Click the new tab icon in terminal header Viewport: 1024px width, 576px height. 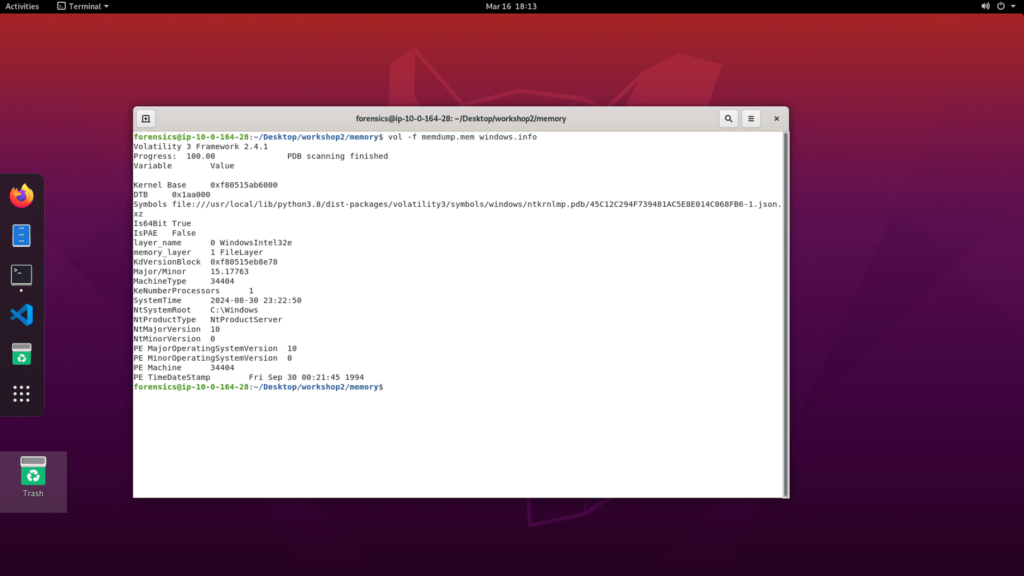[x=146, y=118]
